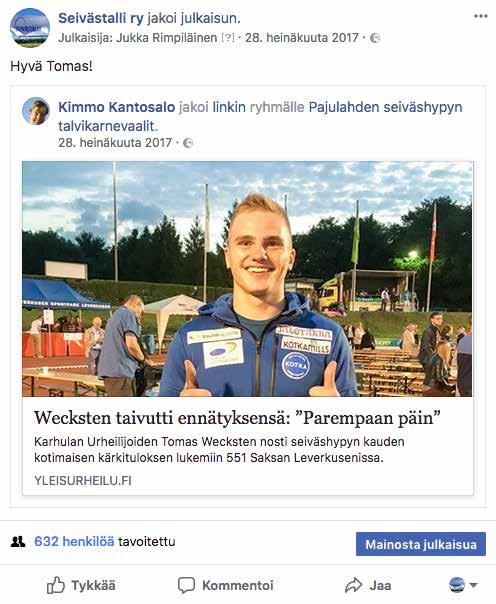The width and height of the screenshot is (496, 604).
Task: Open the Seivästalli ry profile picture
Action: point(30,28)
